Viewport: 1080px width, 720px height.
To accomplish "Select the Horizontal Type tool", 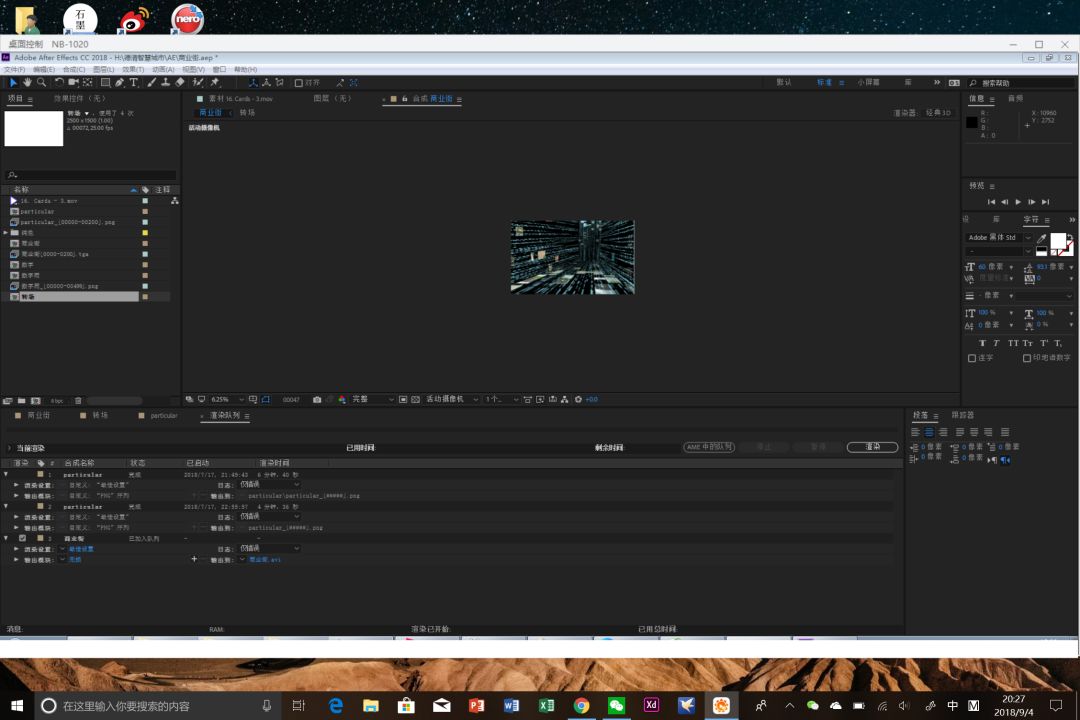I will [x=134, y=83].
